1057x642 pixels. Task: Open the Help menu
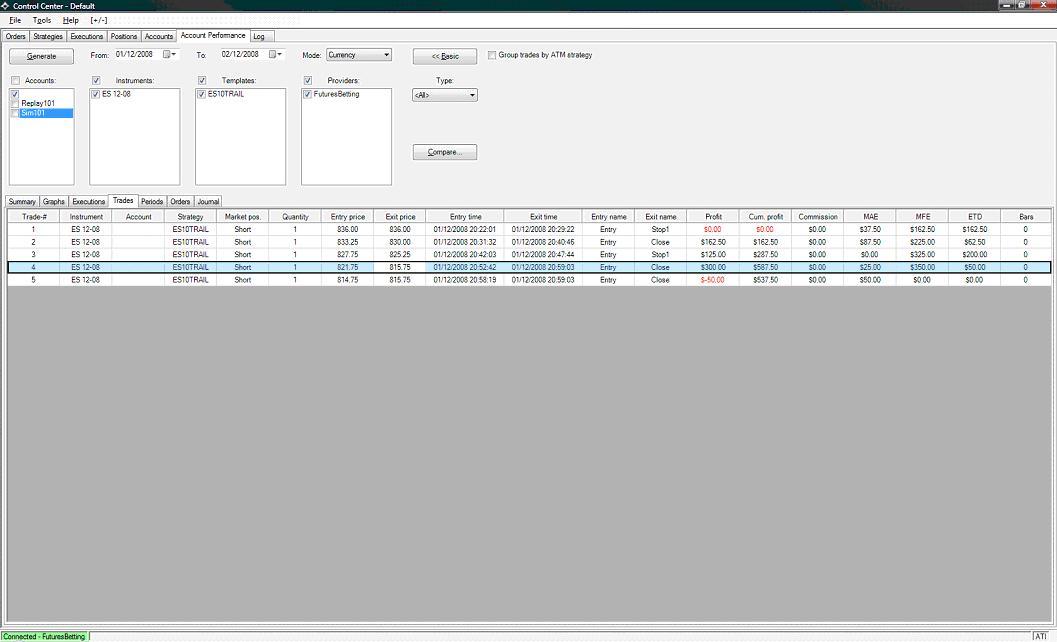coord(71,20)
